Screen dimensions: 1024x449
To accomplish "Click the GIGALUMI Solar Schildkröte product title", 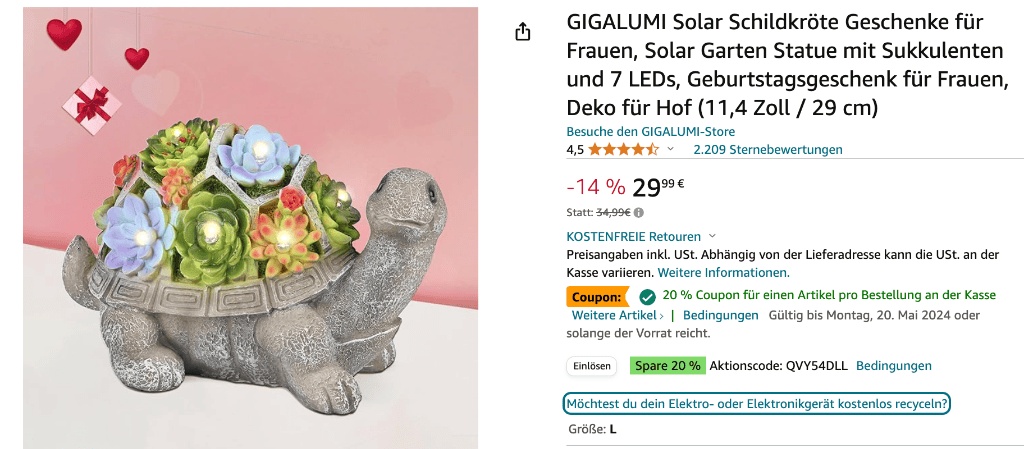I will pos(786,64).
